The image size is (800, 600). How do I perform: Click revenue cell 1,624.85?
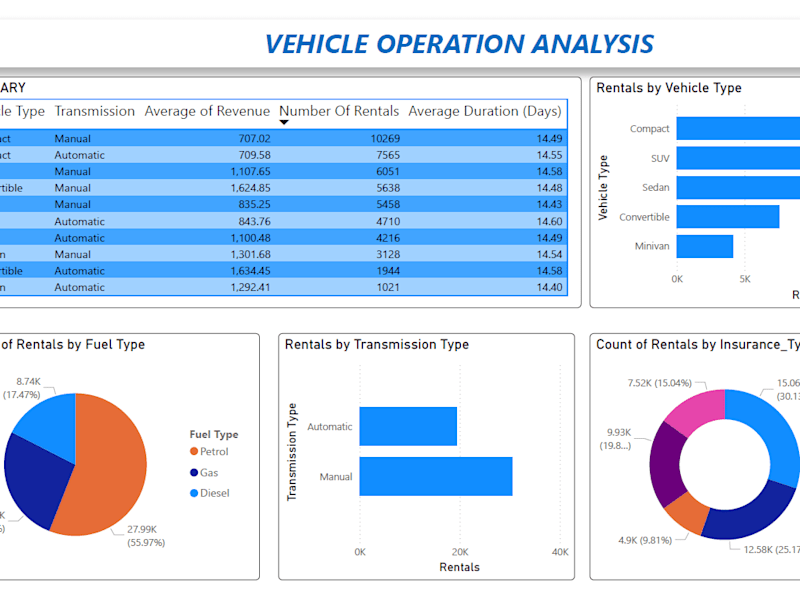coord(250,188)
